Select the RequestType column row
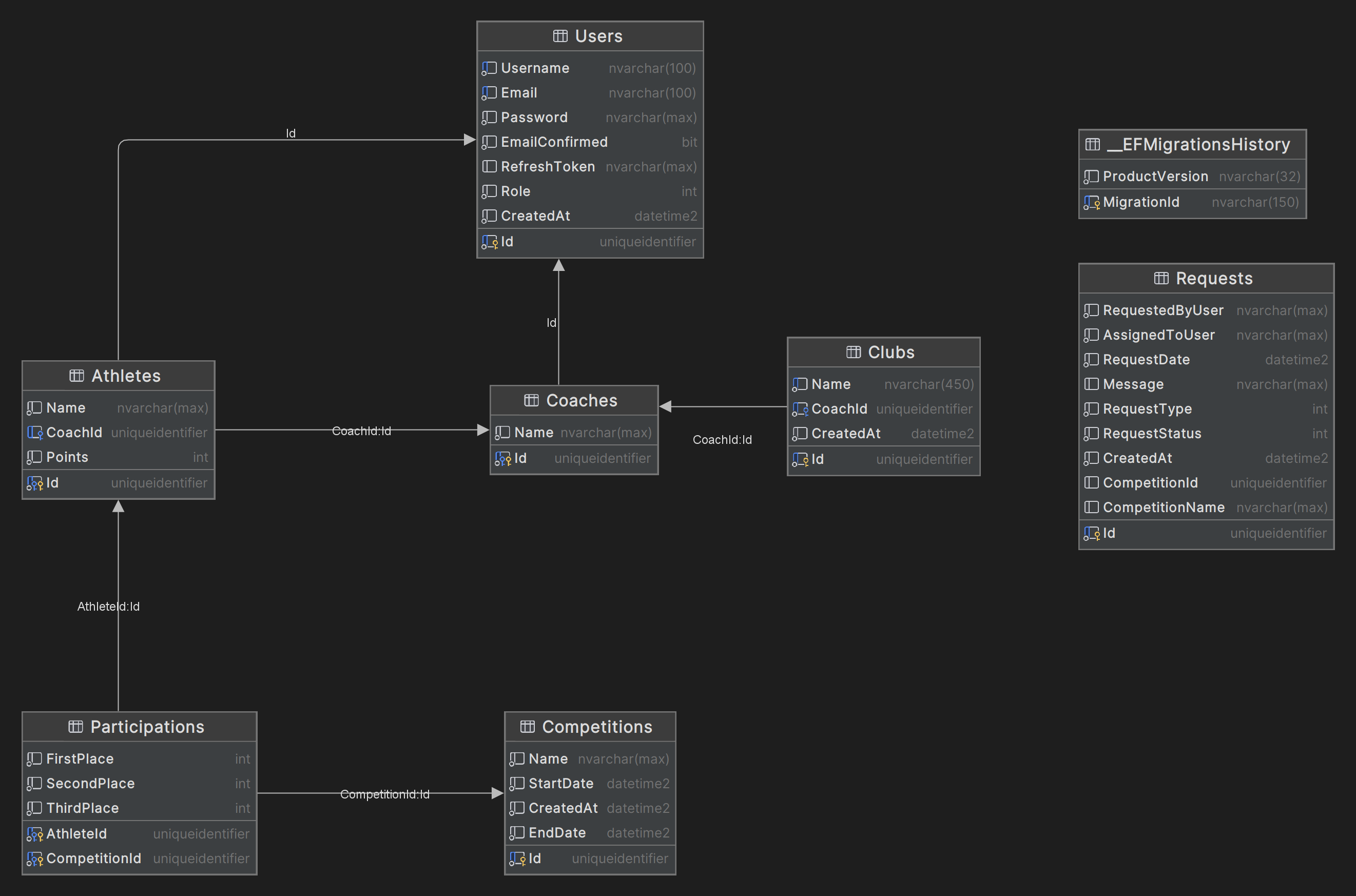Image resolution: width=1356 pixels, height=896 pixels. click(x=1206, y=408)
